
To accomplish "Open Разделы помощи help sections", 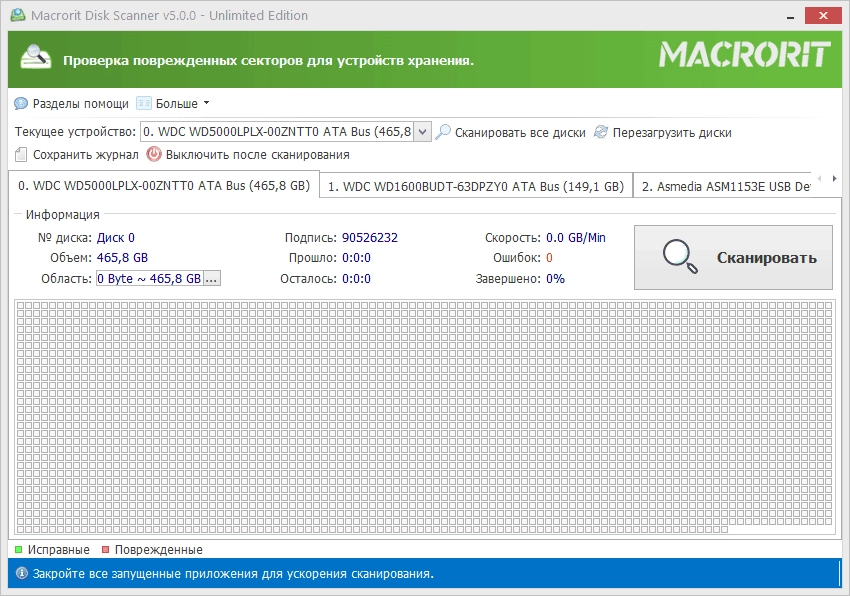I will point(80,104).
